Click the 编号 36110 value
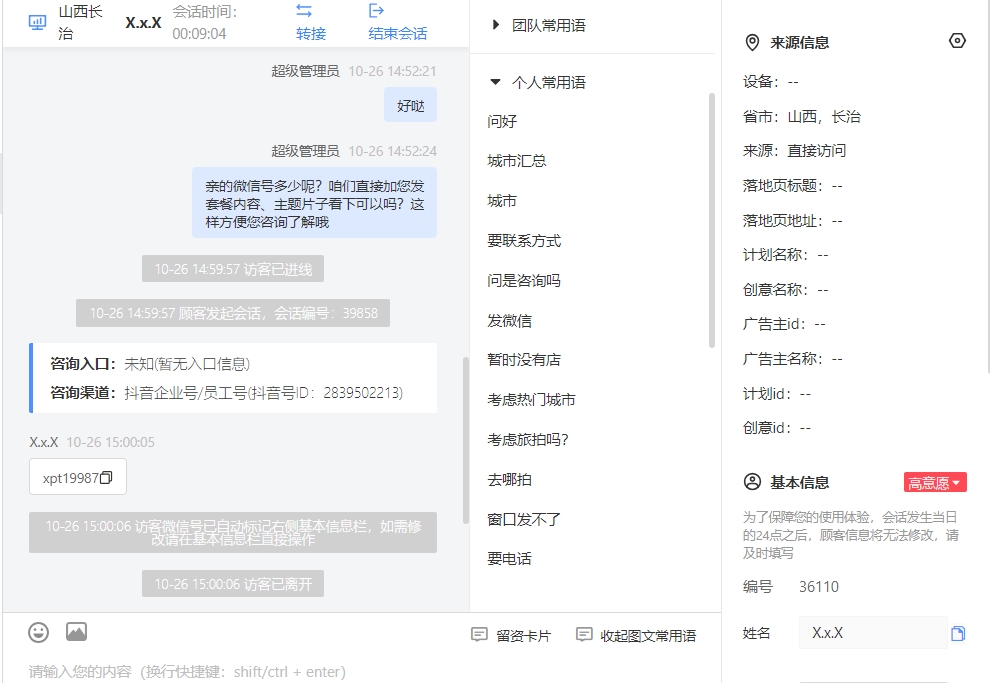Image resolution: width=990 pixels, height=683 pixels. coord(819,587)
